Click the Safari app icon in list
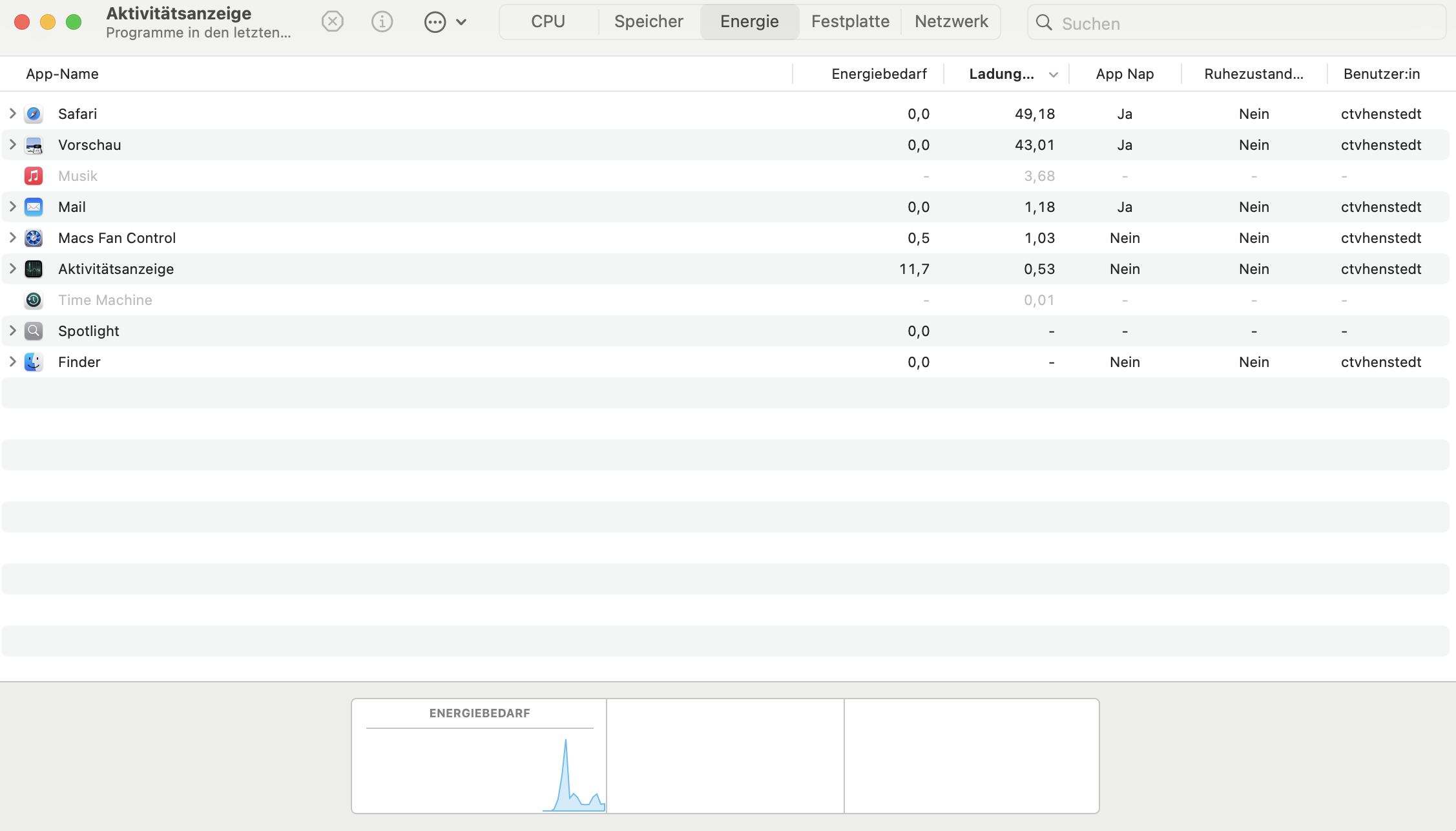 tap(34, 114)
